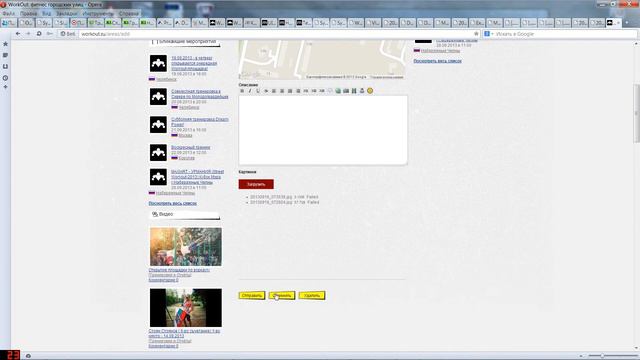Open a new tab with the plus button

[627, 23]
